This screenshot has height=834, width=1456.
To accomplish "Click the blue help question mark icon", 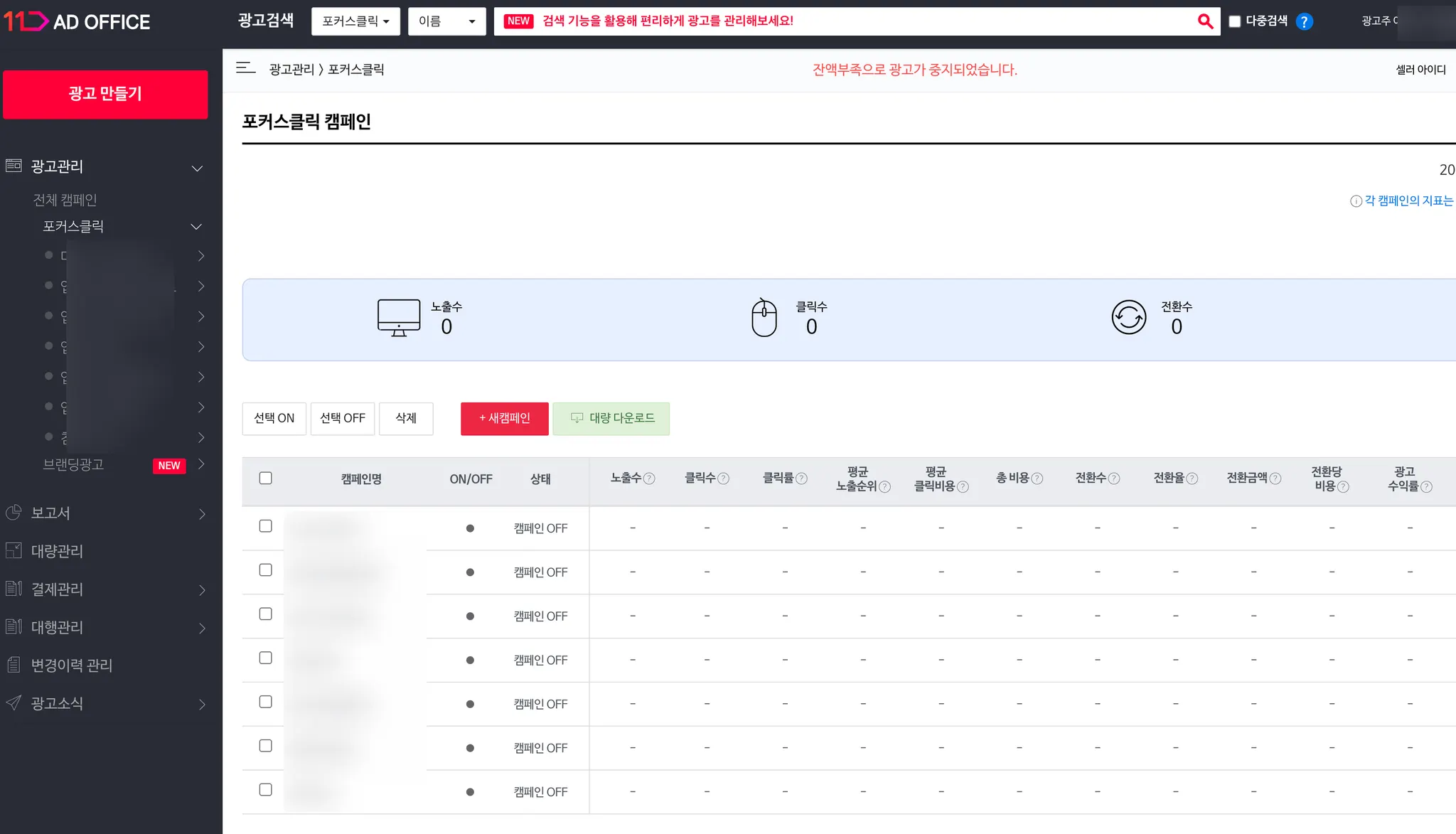I will [x=1304, y=21].
